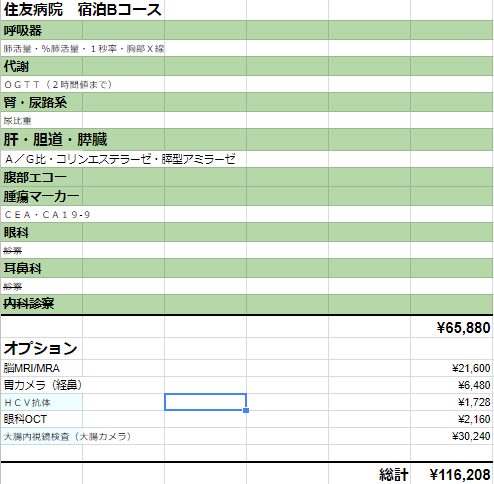Screen dimensions: 494x484
Task: Click the fill handle of the selected cell
Action: pos(246,410)
